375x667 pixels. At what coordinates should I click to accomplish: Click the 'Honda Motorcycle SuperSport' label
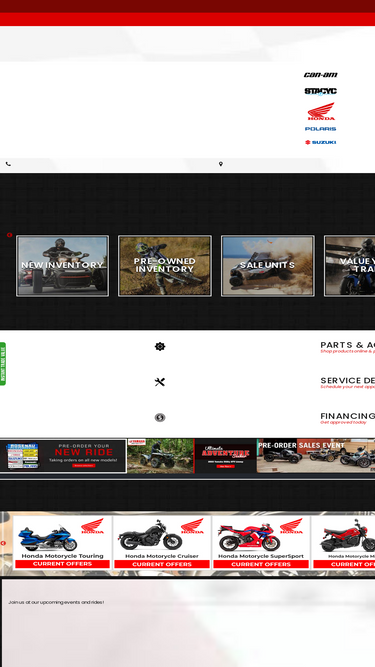tap(261, 556)
